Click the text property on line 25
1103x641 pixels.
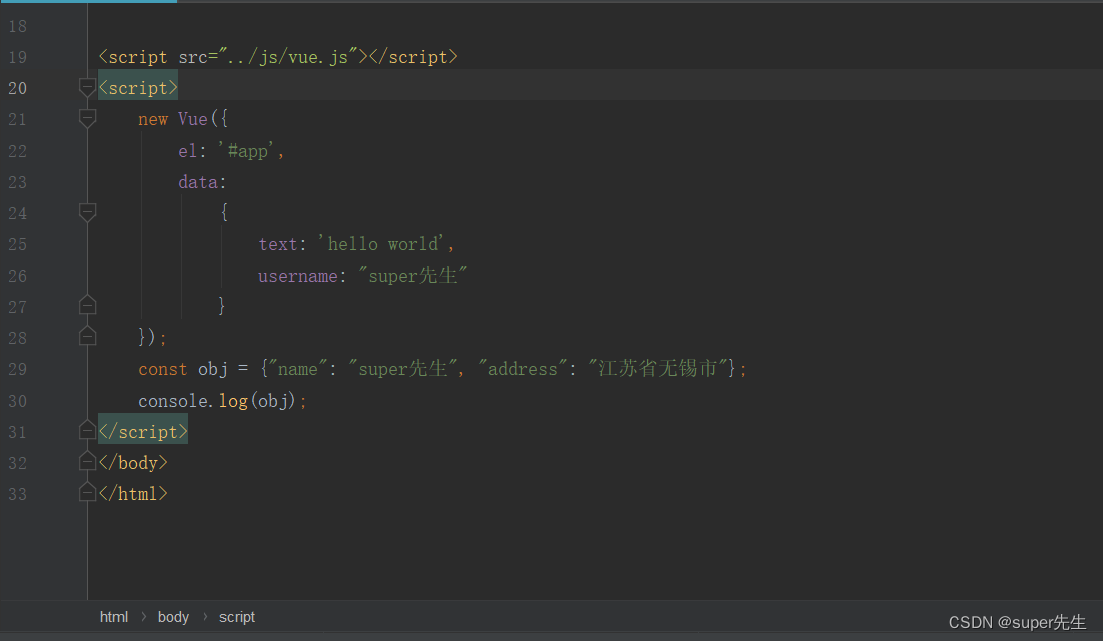pyautogui.click(x=278, y=244)
